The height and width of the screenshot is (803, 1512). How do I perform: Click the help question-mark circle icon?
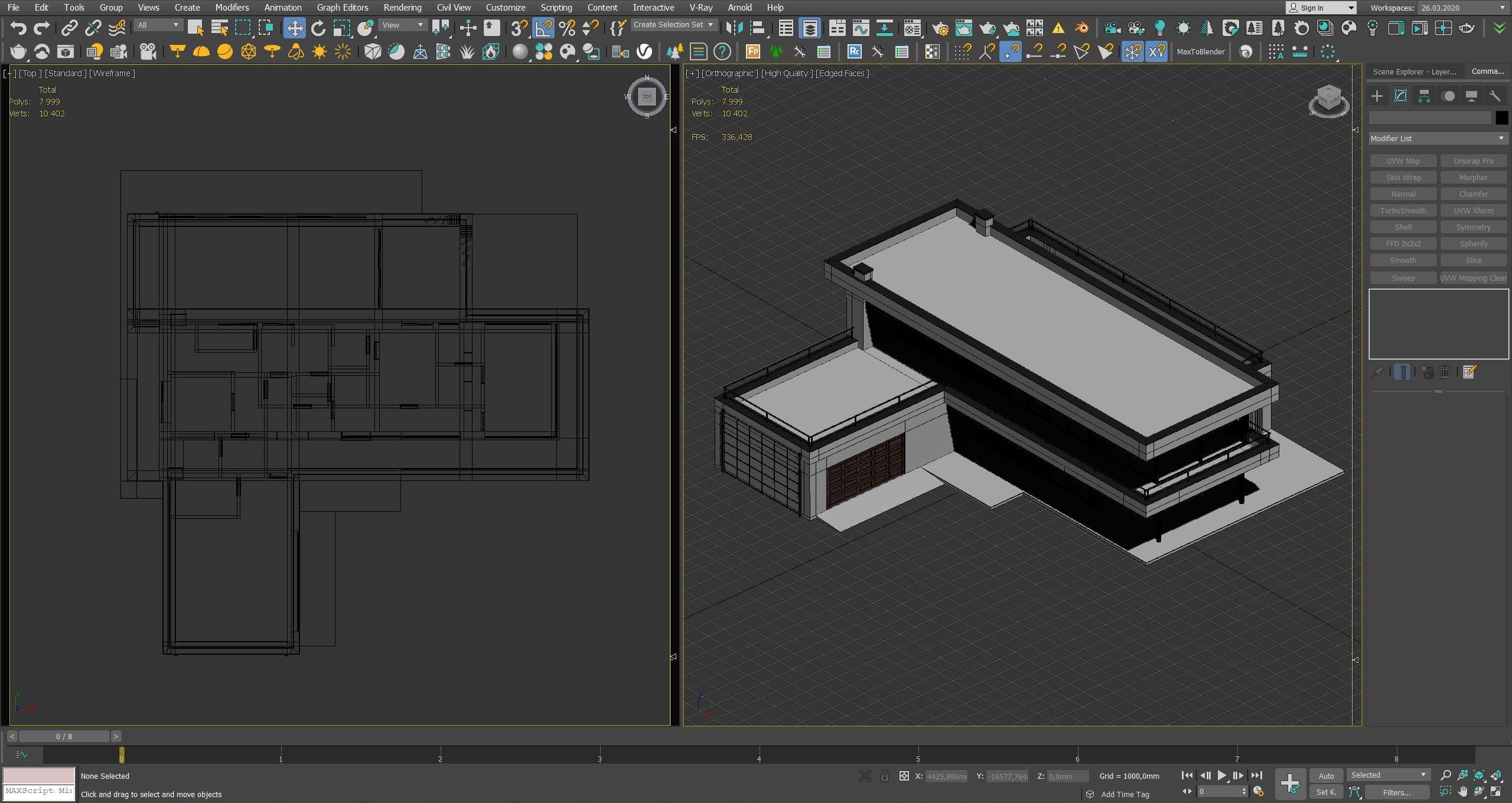[x=722, y=52]
